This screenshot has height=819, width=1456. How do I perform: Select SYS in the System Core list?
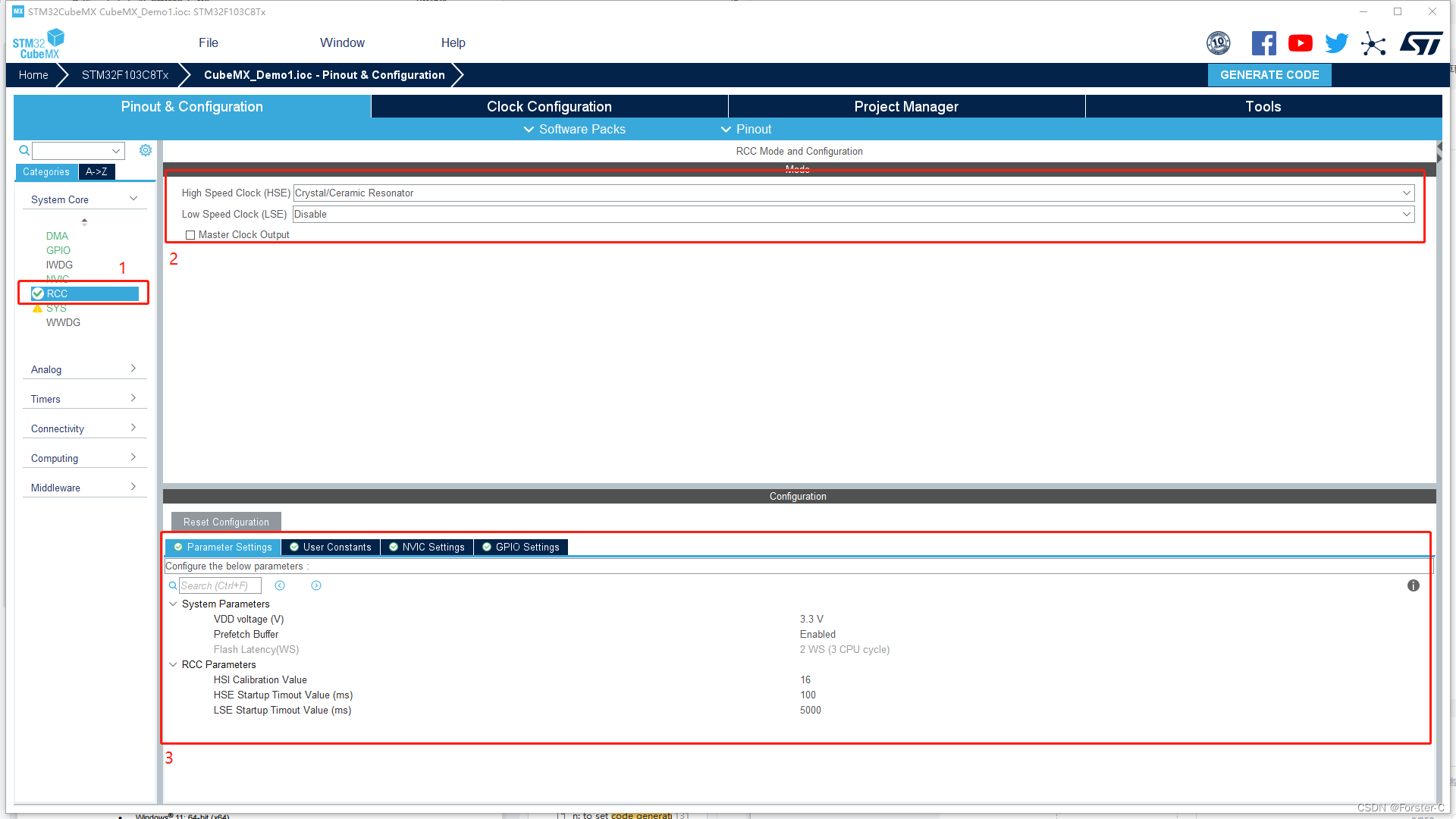click(x=56, y=308)
